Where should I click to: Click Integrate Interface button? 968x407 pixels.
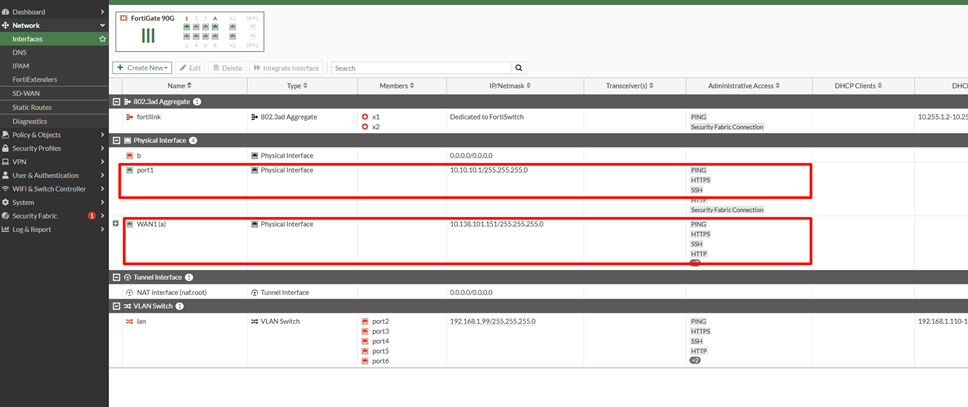tap(286, 68)
